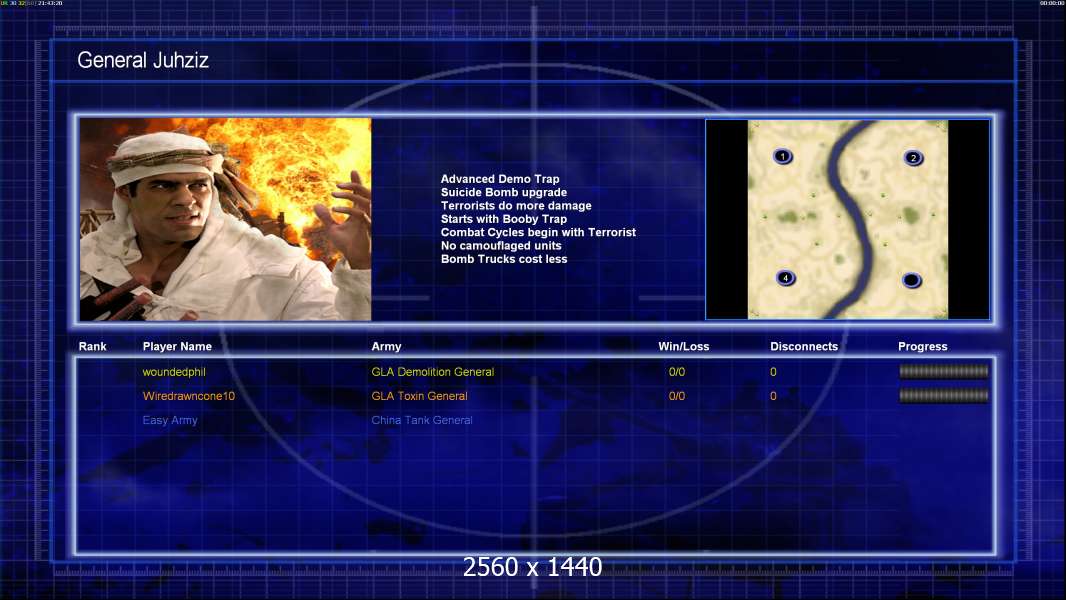
Task: Click Wiredrawncone10's 0/0 win/loss value
Action: (677, 396)
